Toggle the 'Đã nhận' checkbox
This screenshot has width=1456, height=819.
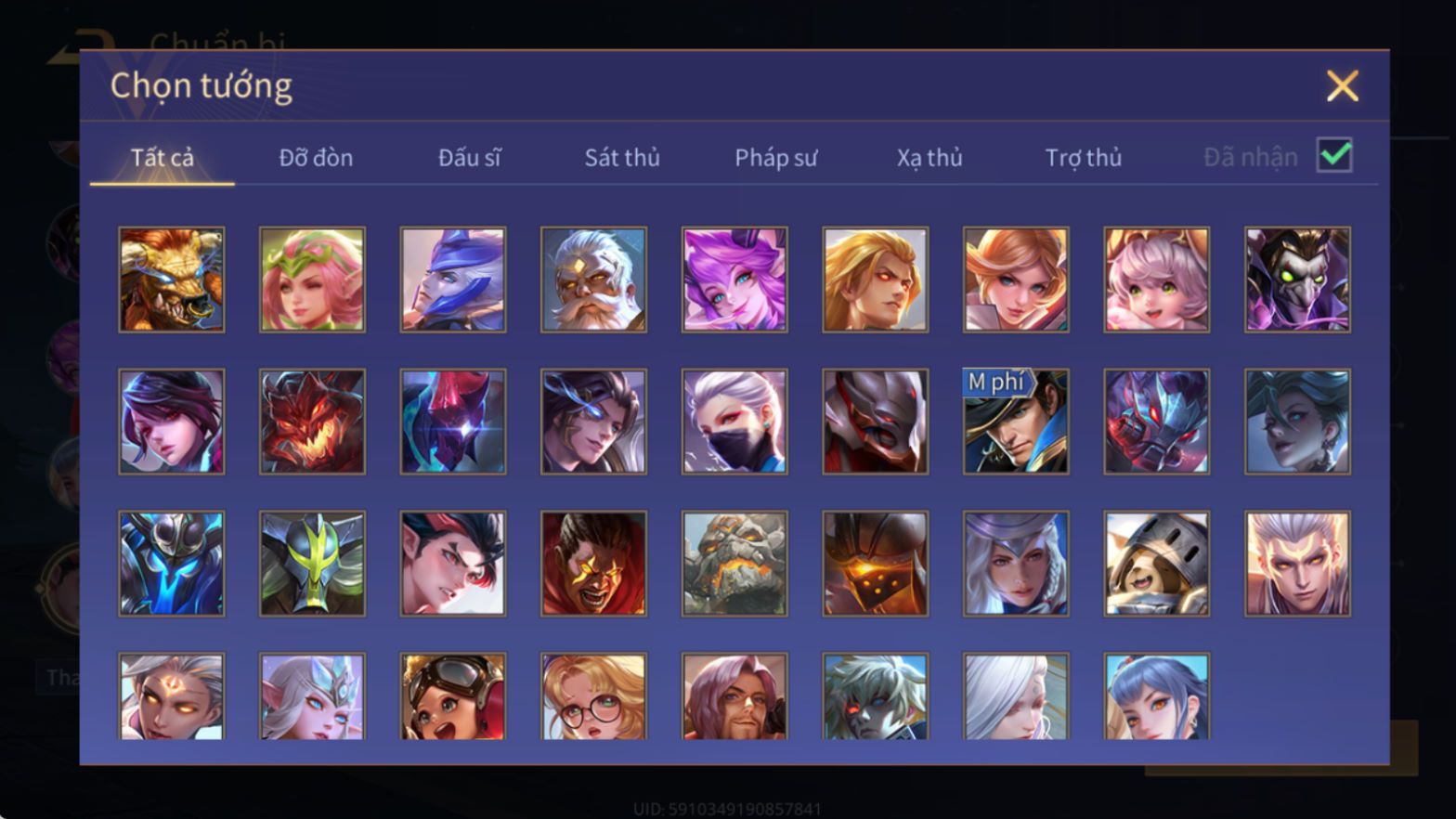click(x=1334, y=155)
